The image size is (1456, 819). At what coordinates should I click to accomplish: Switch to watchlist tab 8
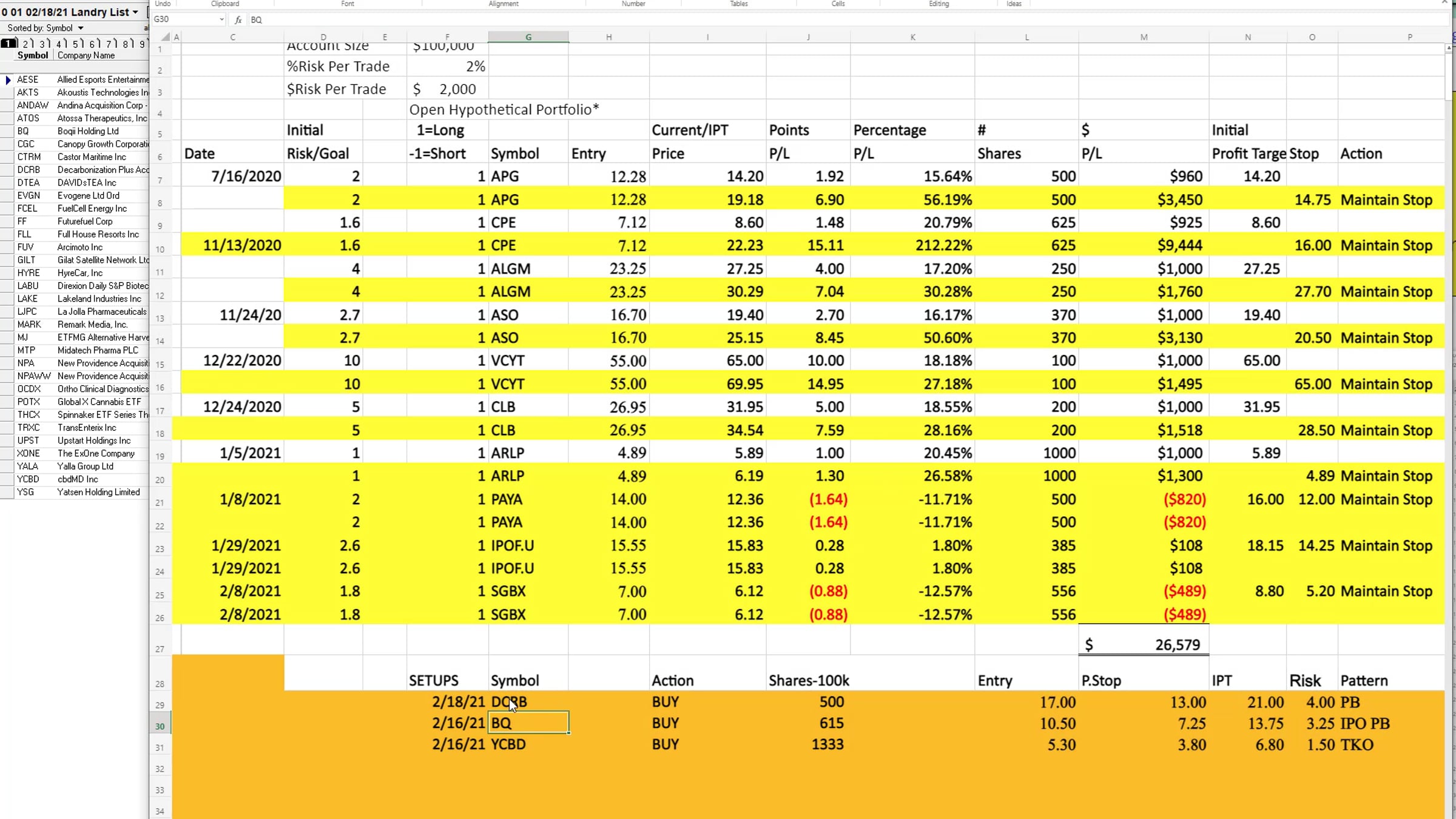127,44
